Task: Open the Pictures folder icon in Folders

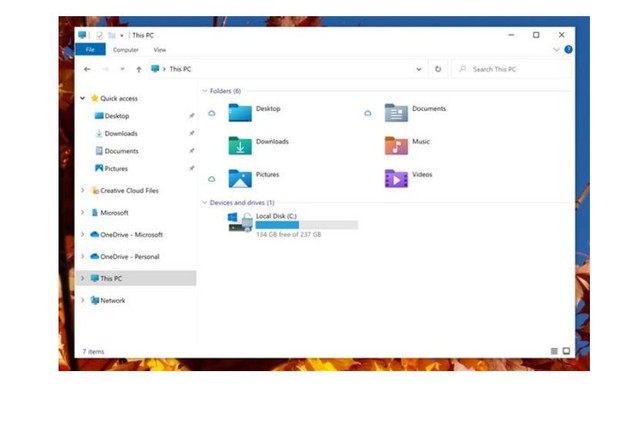Action: [x=240, y=179]
